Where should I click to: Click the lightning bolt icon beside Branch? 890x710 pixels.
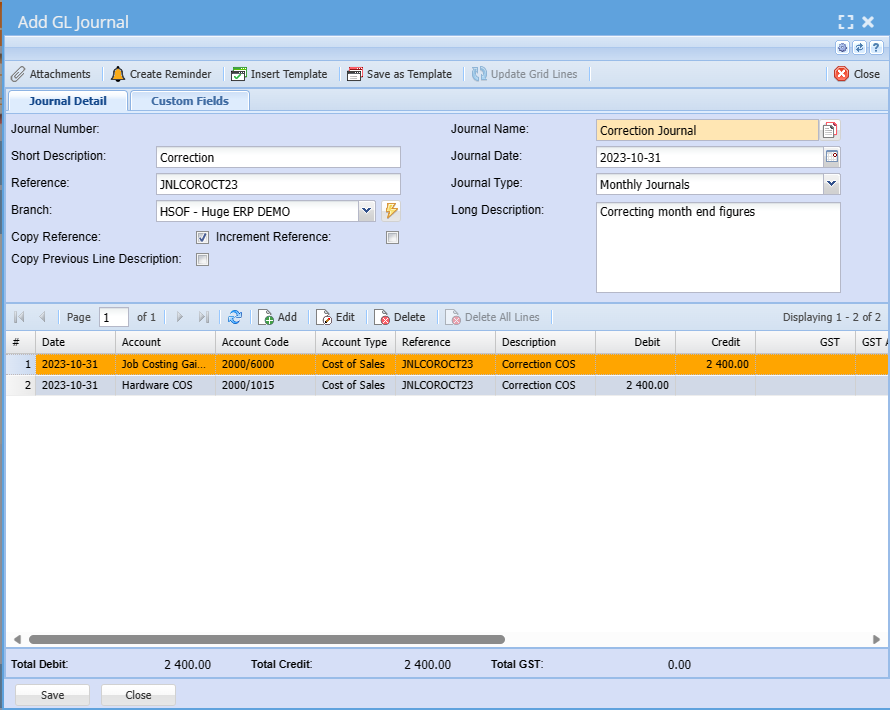click(x=391, y=211)
